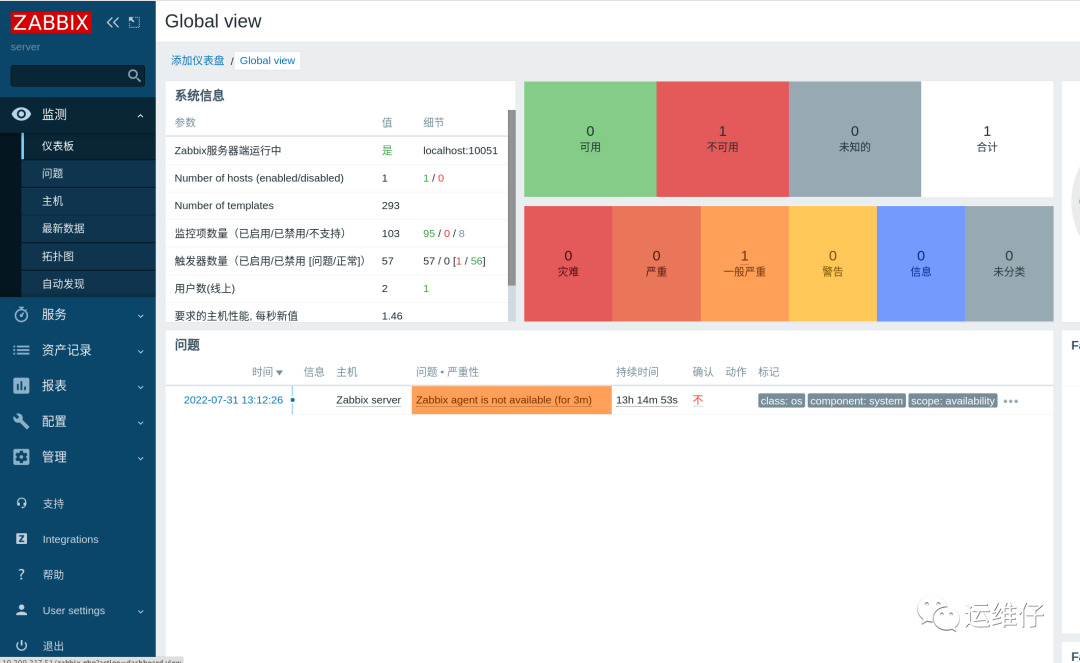Open the 帮助 link
1080x663 pixels.
point(53,575)
